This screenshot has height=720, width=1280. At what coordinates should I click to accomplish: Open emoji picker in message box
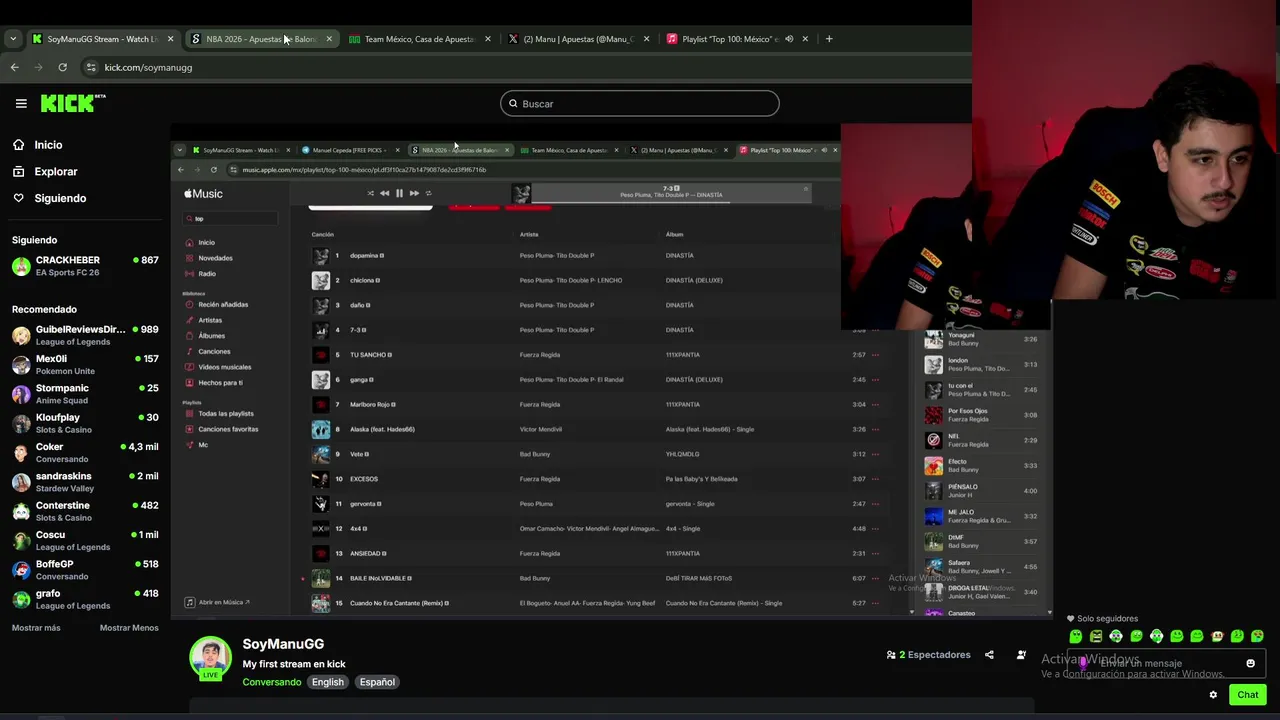coord(1250,663)
